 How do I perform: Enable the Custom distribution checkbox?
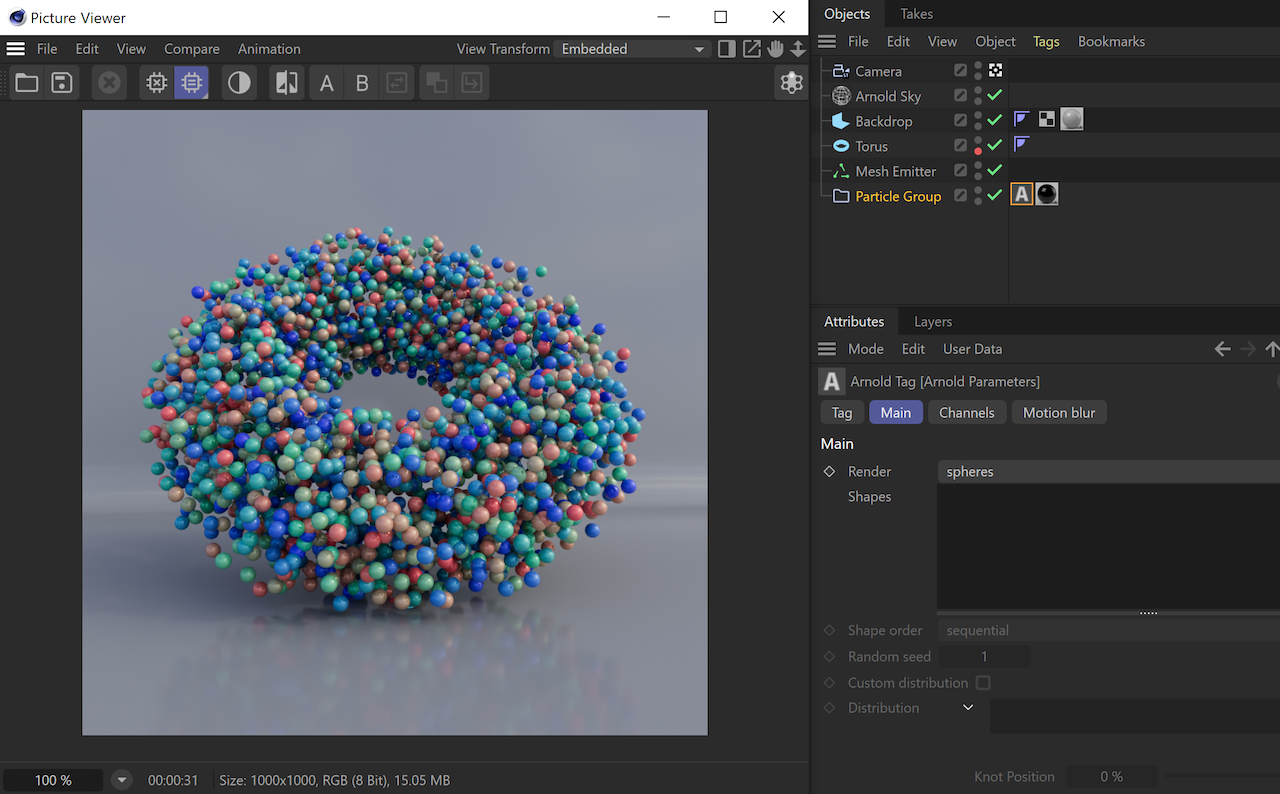(x=983, y=683)
